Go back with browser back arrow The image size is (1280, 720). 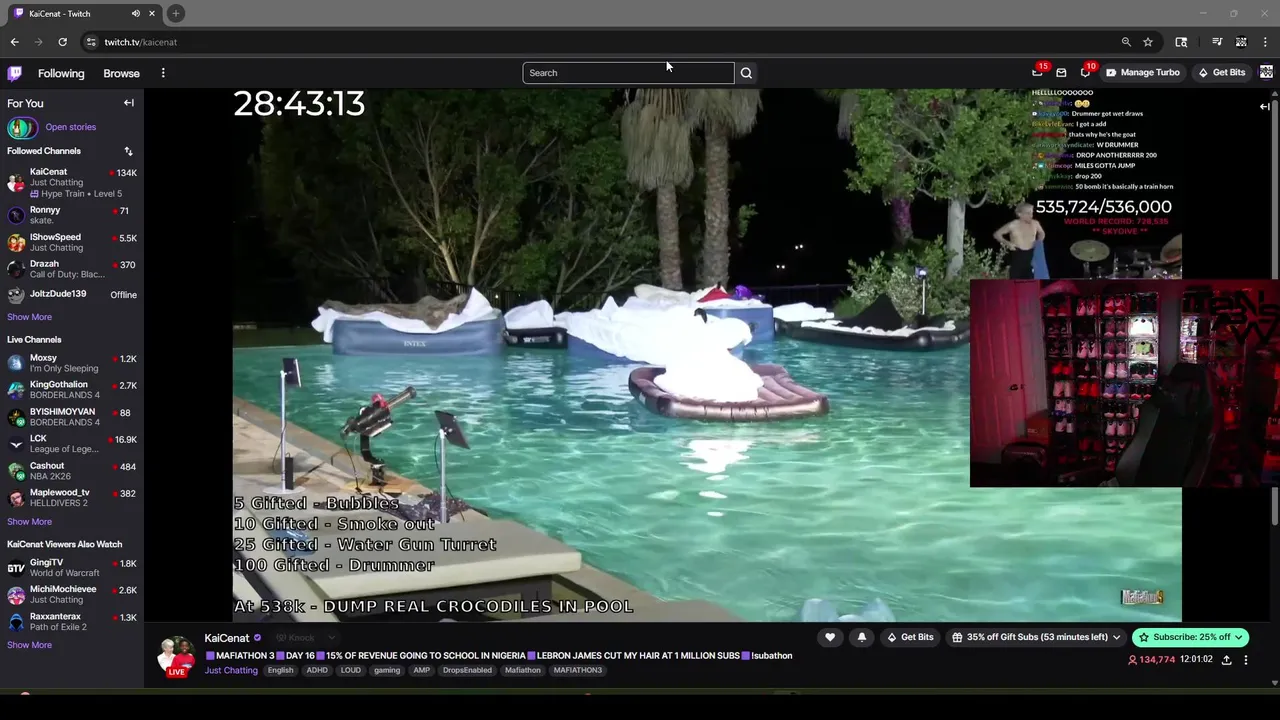coord(14,42)
